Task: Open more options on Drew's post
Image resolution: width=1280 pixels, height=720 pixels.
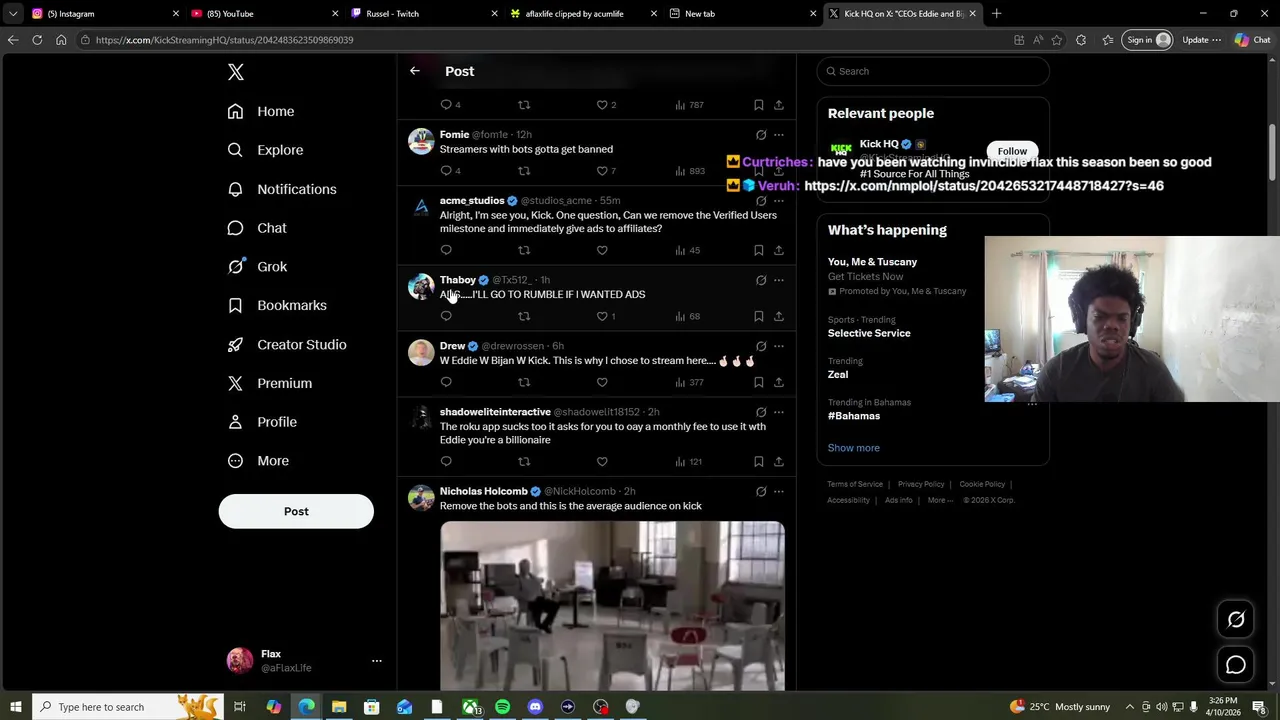Action: click(x=779, y=346)
